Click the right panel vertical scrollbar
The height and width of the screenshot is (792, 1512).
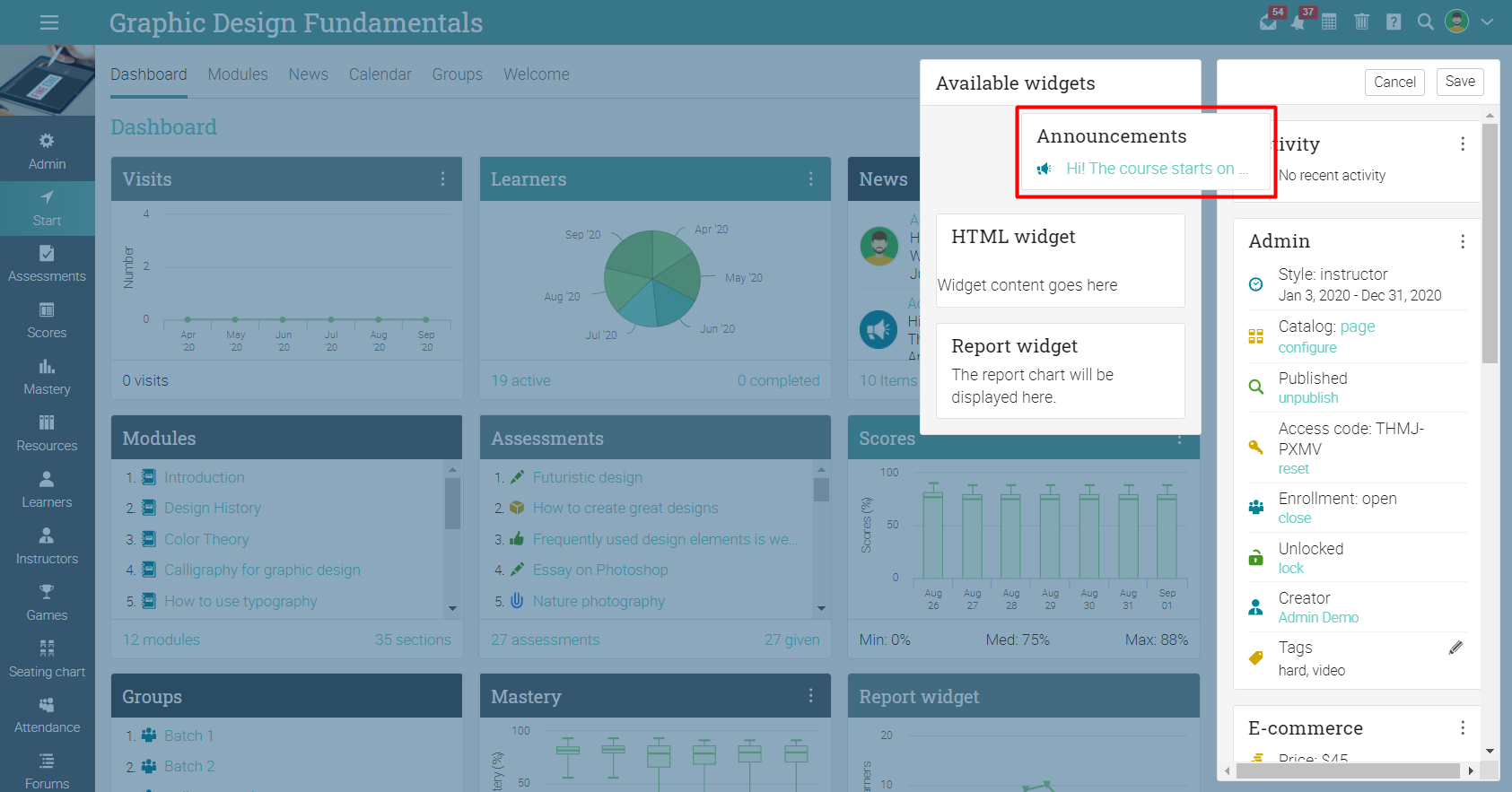coord(1490,242)
